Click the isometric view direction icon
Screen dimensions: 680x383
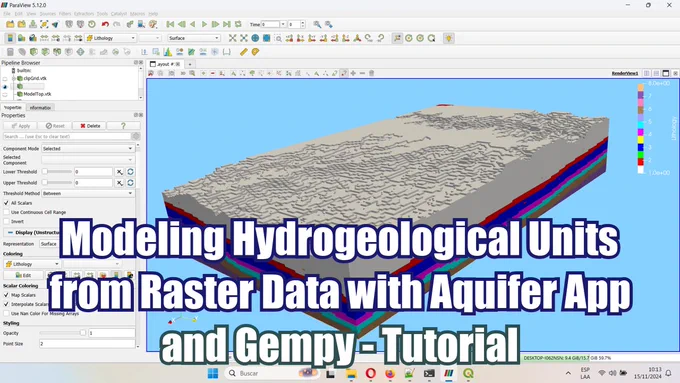[x=357, y=38]
